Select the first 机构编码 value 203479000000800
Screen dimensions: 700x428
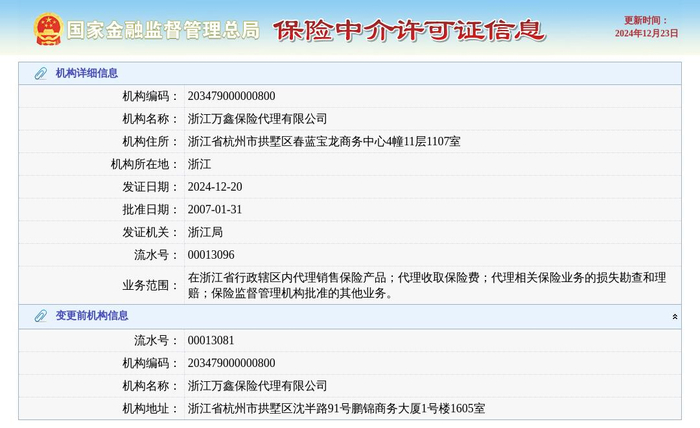coord(231,96)
